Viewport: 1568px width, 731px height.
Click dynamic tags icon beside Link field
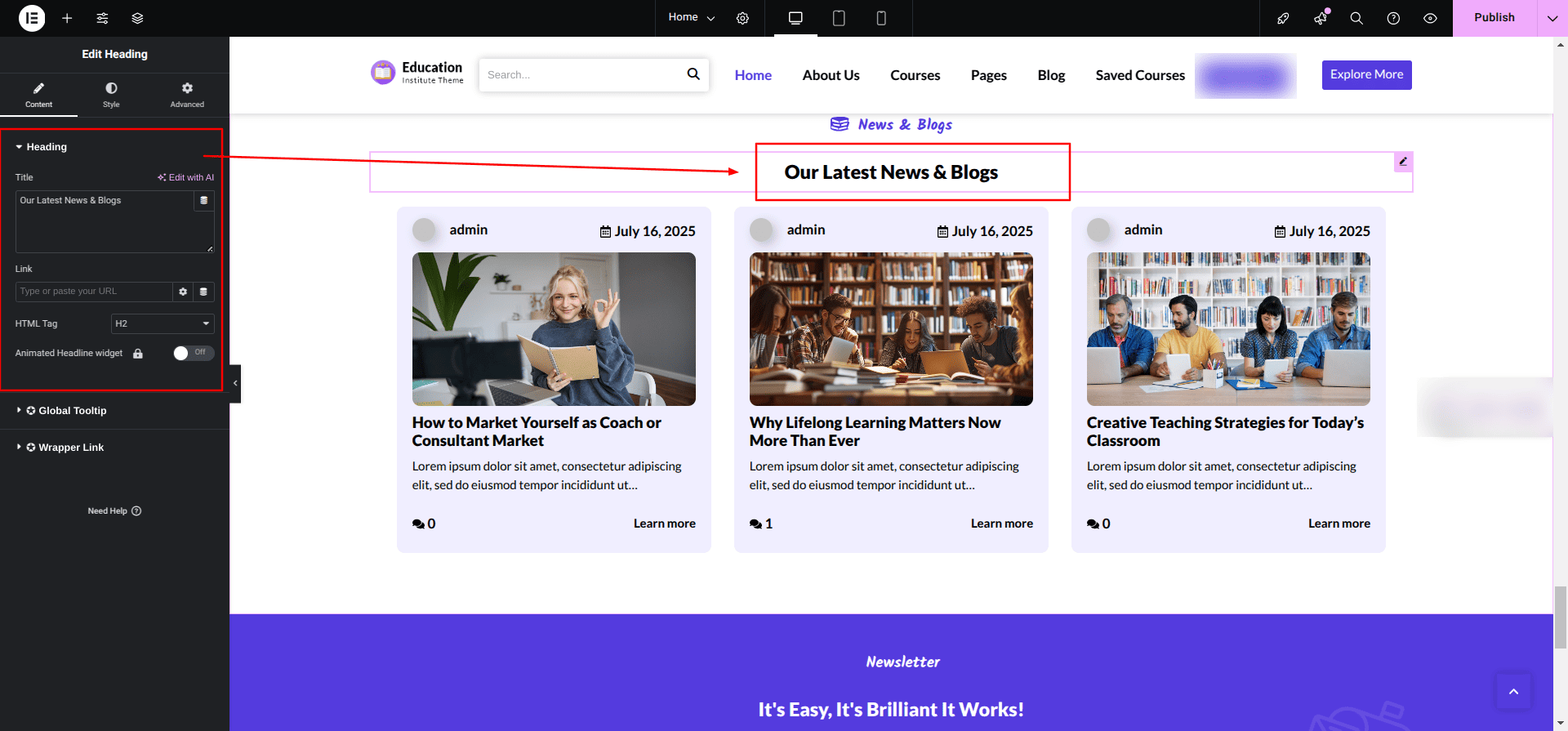[x=203, y=292]
